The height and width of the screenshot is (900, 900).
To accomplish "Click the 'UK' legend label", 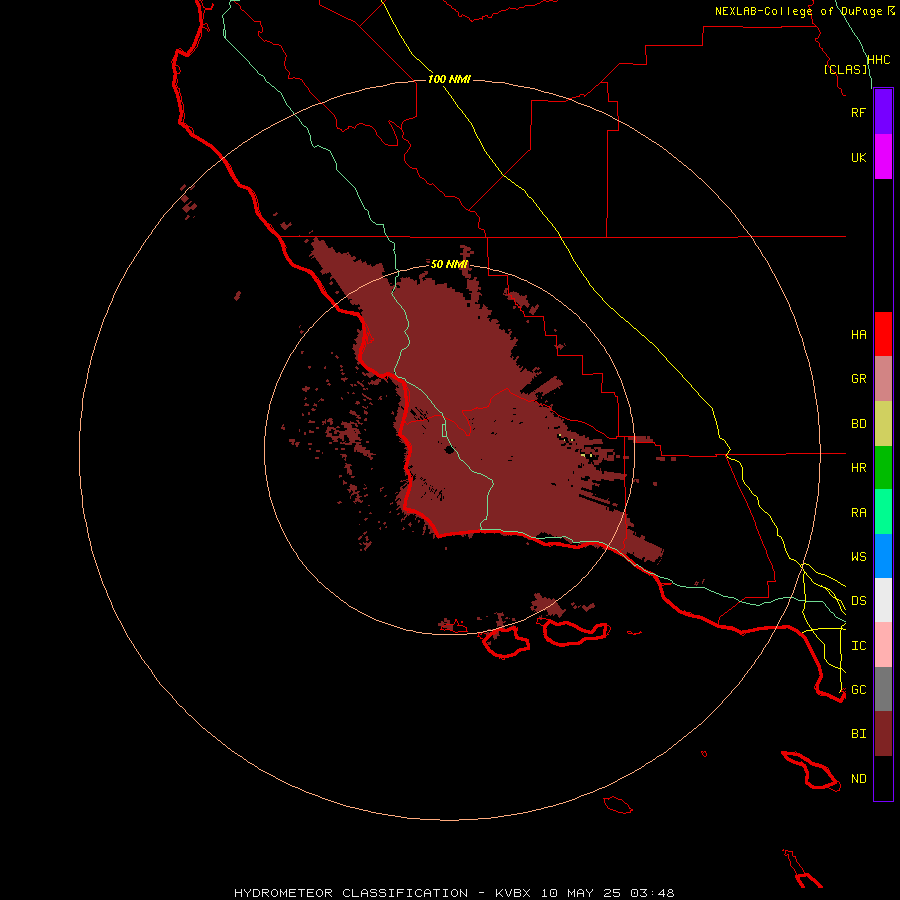I will coord(858,157).
